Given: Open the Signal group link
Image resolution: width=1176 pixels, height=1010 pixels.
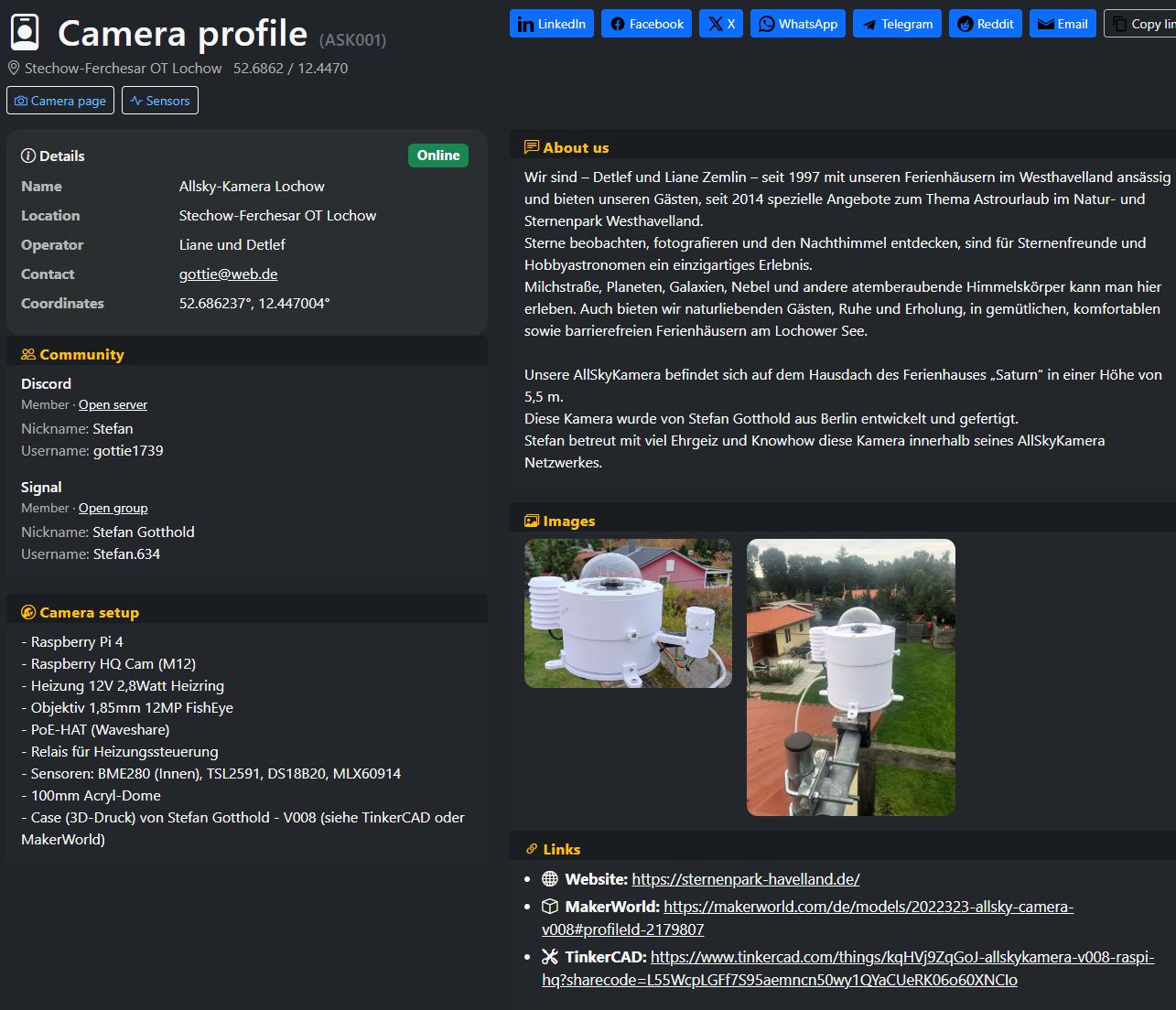Looking at the screenshot, I should tap(113, 508).
